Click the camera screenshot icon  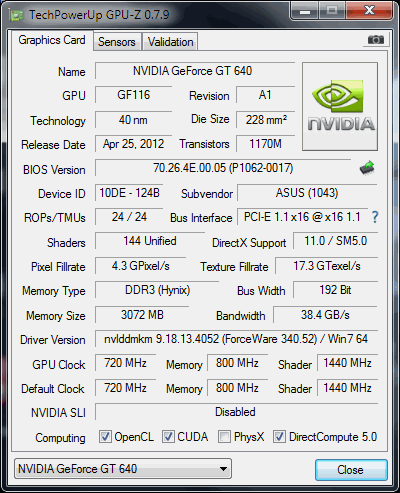pyautogui.click(x=376, y=40)
